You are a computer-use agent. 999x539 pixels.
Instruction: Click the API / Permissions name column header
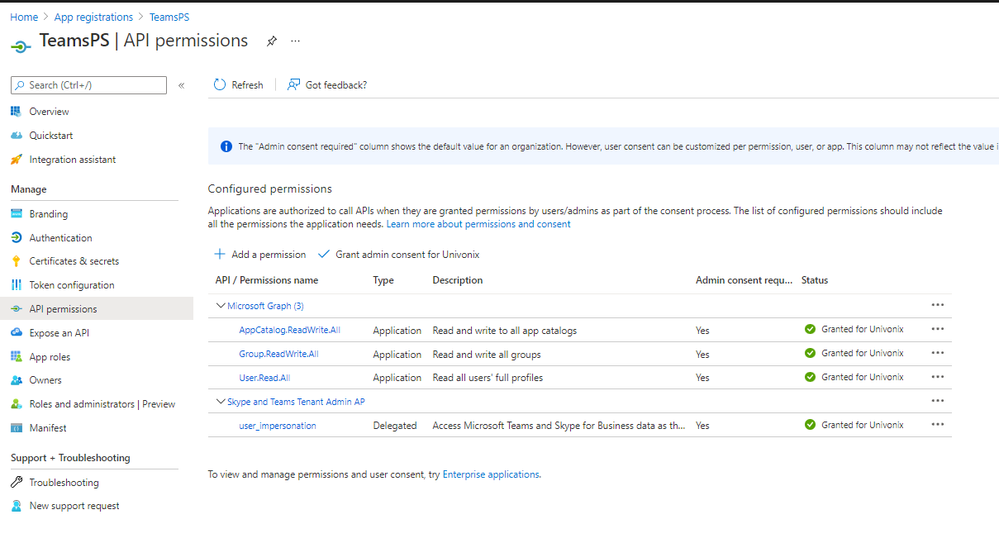coord(266,280)
